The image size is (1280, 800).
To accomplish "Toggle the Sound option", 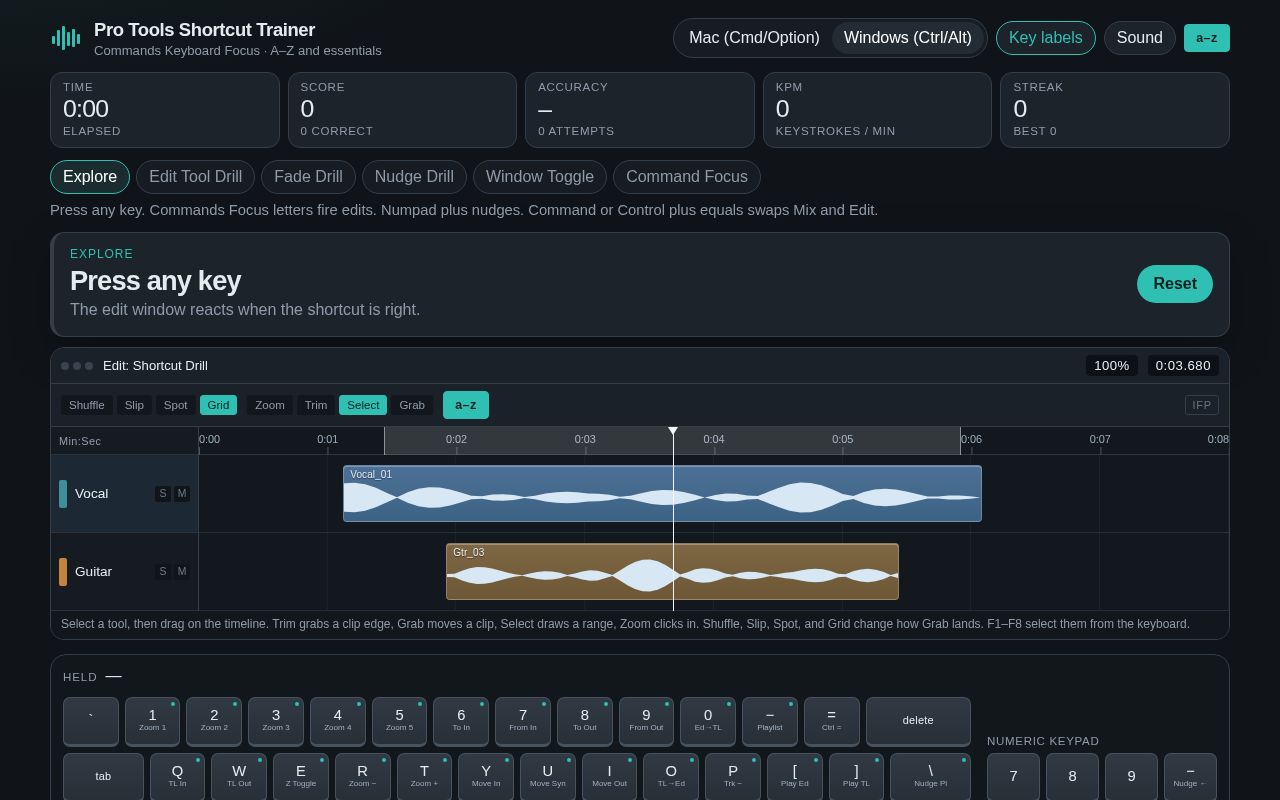I will click(x=1140, y=38).
